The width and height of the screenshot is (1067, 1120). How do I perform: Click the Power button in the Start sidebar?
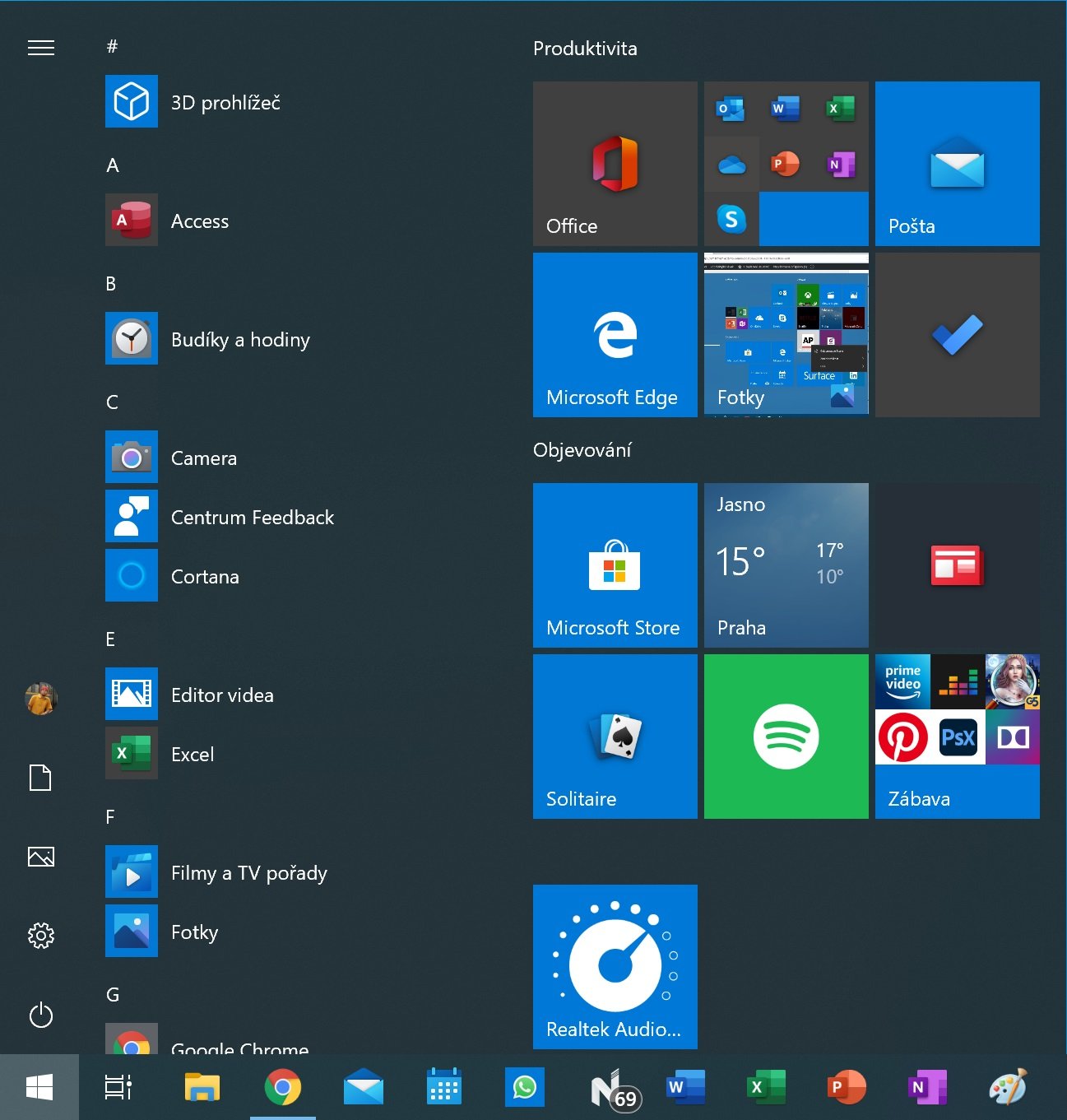coord(41,1015)
